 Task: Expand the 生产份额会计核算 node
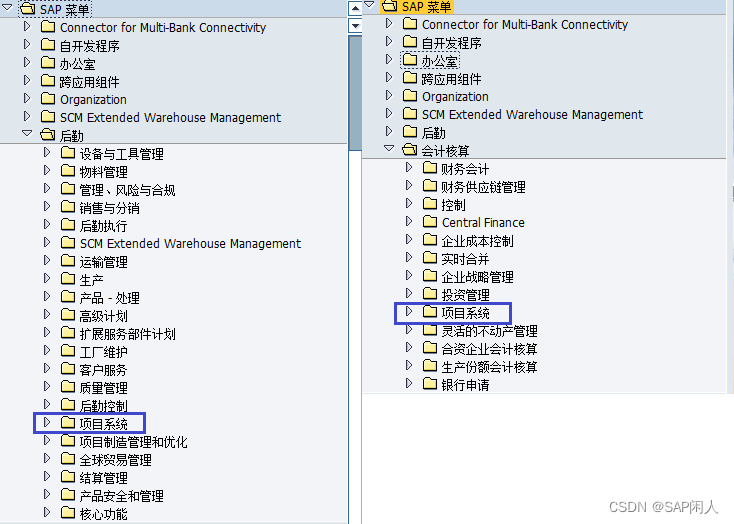click(x=409, y=365)
